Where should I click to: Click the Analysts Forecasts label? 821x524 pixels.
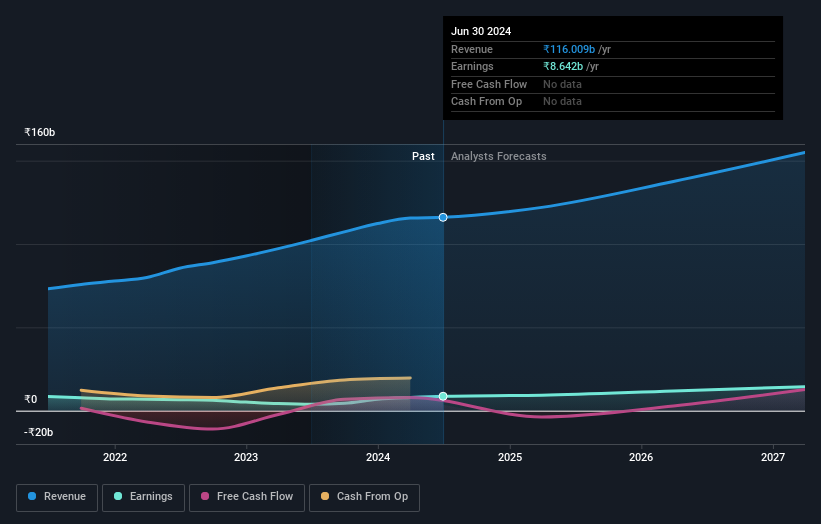[498, 156]
